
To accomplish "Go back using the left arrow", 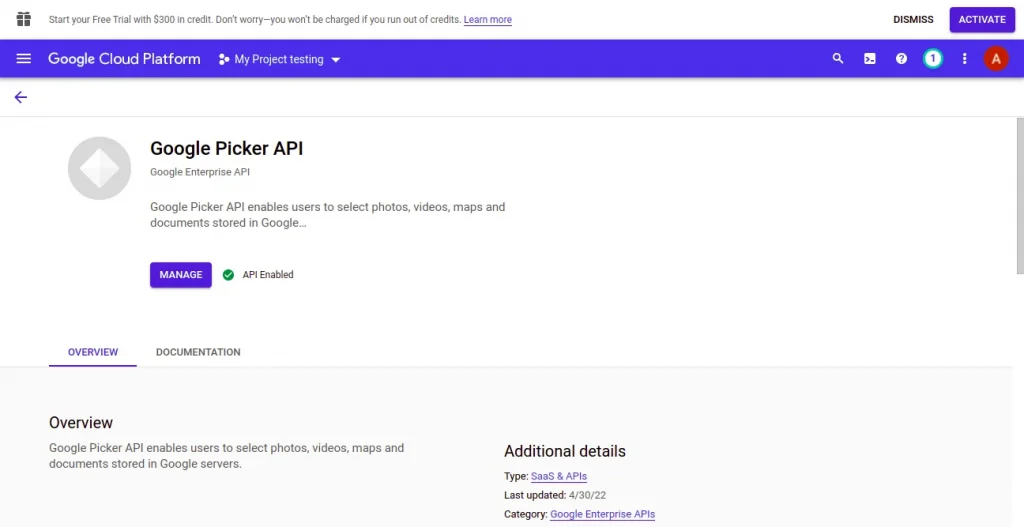I will point(21,97).
